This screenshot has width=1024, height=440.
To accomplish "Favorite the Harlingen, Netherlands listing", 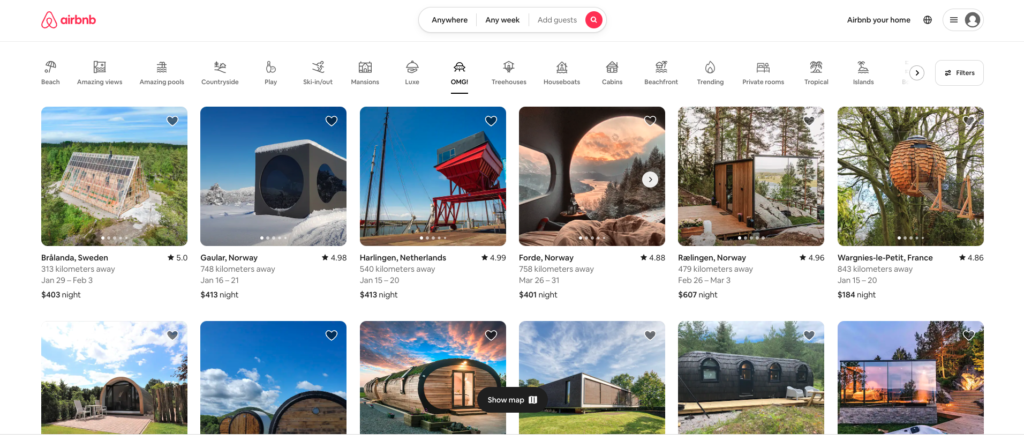I will click(x=491, y=121).
